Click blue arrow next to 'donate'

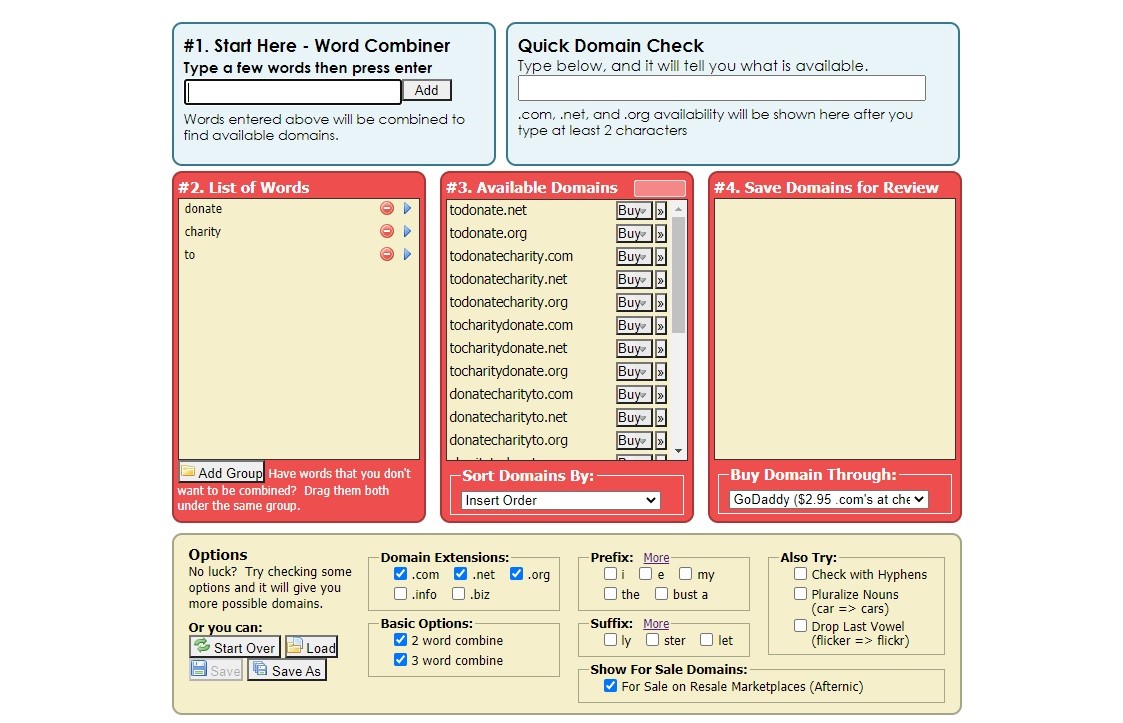pos(408,209)
